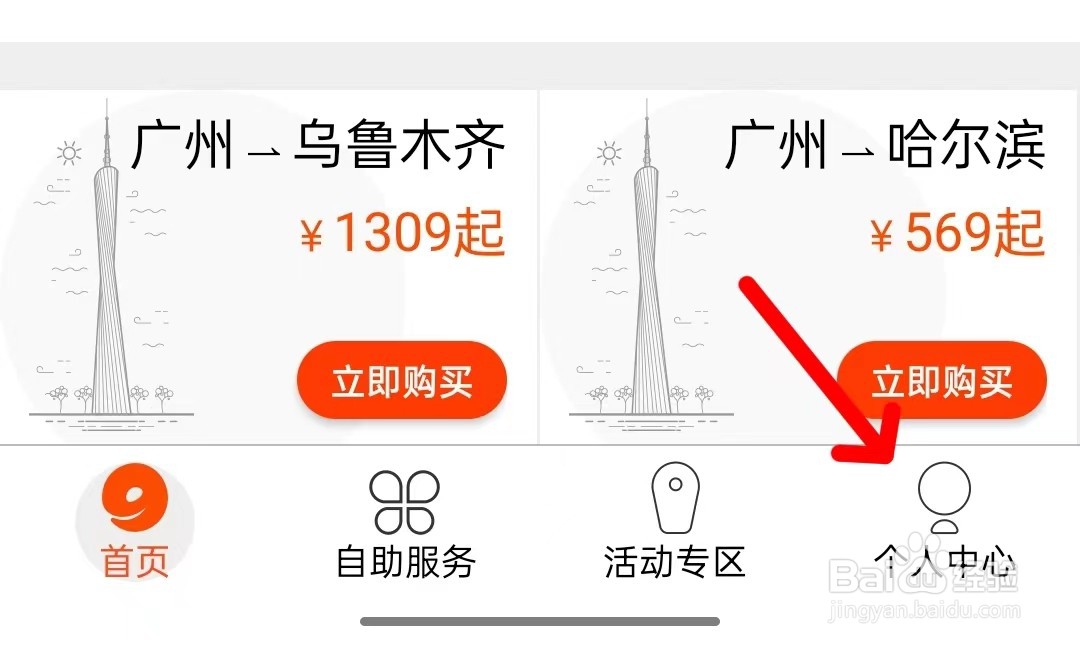Switch to the 自助服务 tab label

(405, 561)
